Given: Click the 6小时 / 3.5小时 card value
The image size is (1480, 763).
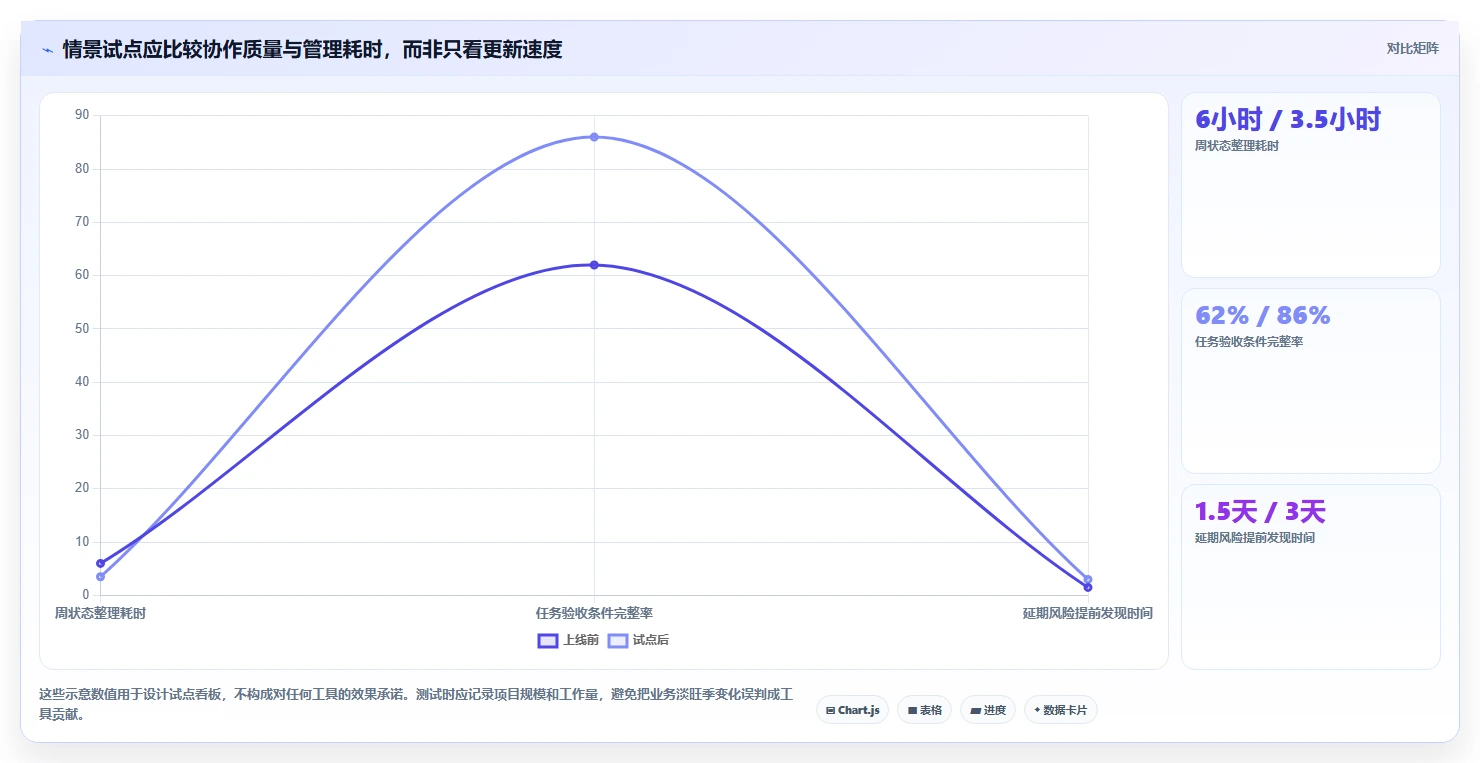Looking at the screenshot, I should (x=1288, y=120).
